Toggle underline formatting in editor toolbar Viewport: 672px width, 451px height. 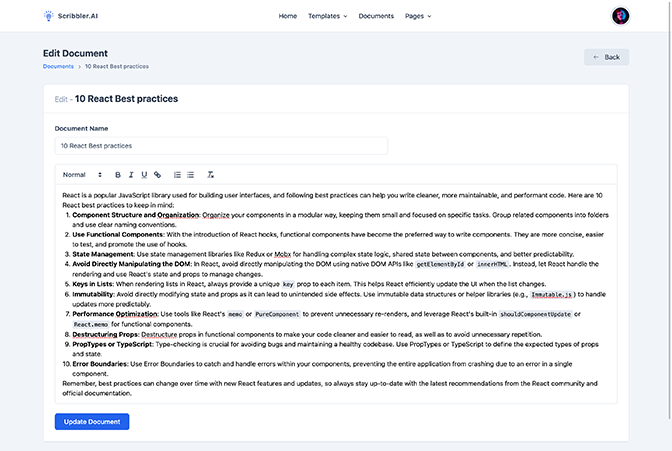(144, 175)
